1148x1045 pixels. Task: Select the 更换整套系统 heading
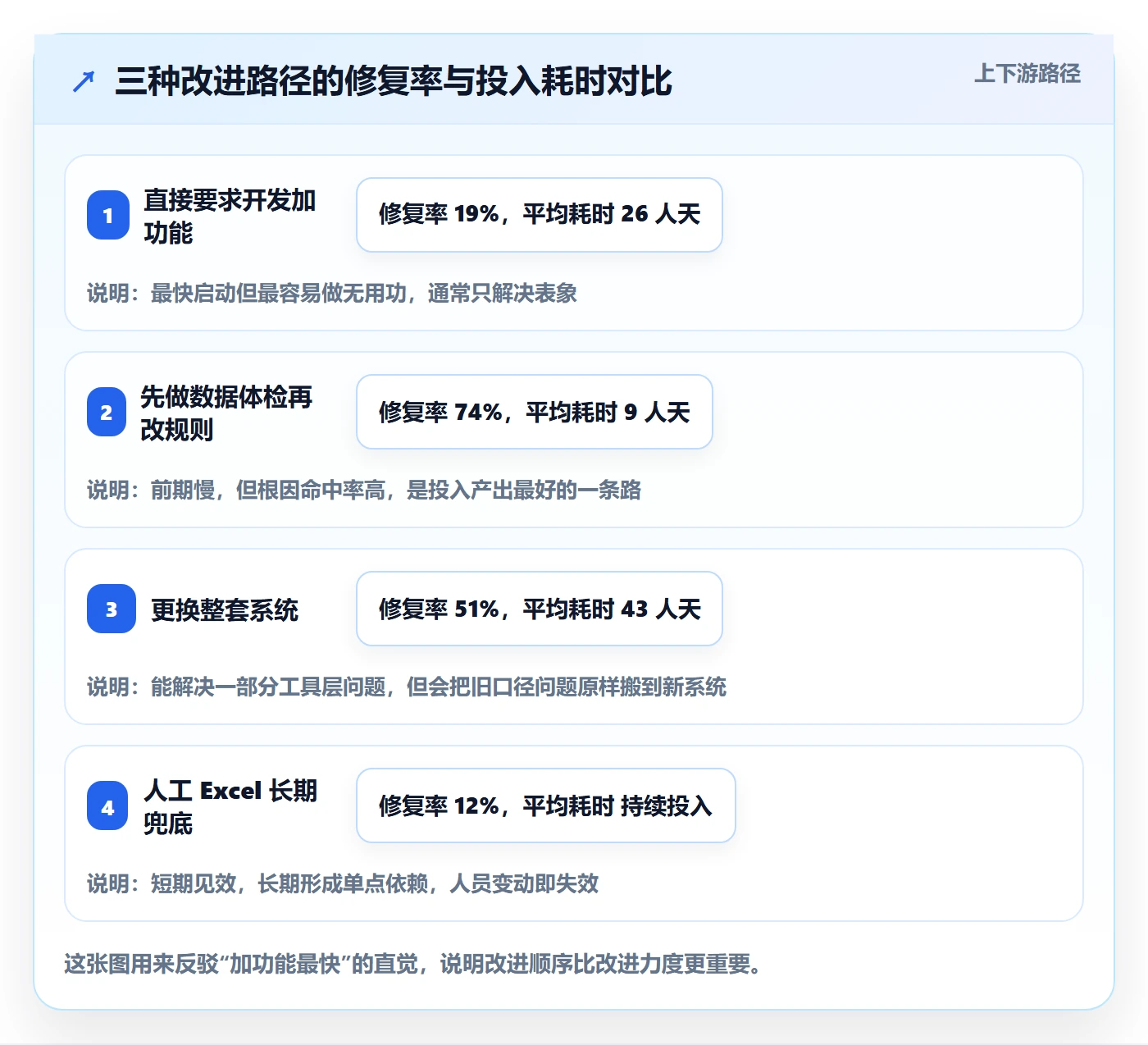[x=225, y=609]
